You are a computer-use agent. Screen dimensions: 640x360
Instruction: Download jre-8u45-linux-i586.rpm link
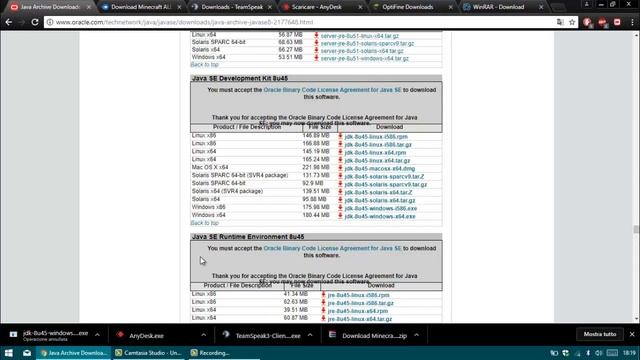point(358,295)
